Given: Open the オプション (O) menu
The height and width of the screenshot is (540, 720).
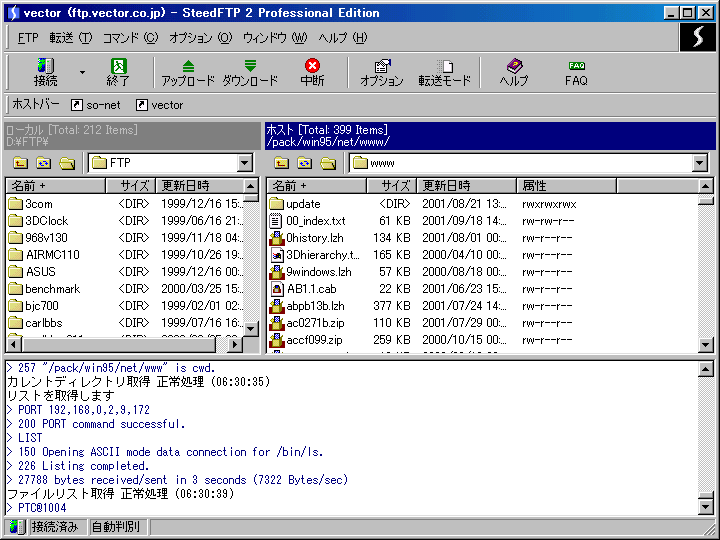Looking at the screenshot, I should click(201, 38).
